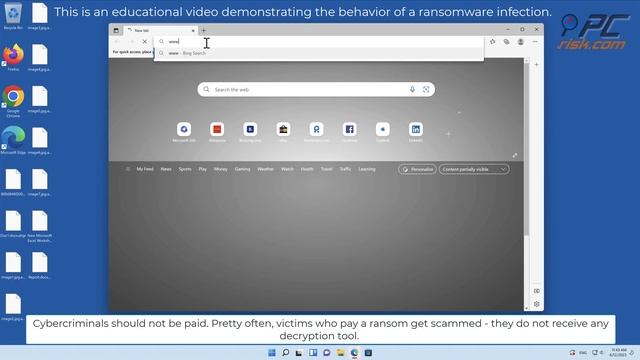Open the fifth quick link tile with ribbon icon
This screenshot has height=360, width=640.
[316, 129]
